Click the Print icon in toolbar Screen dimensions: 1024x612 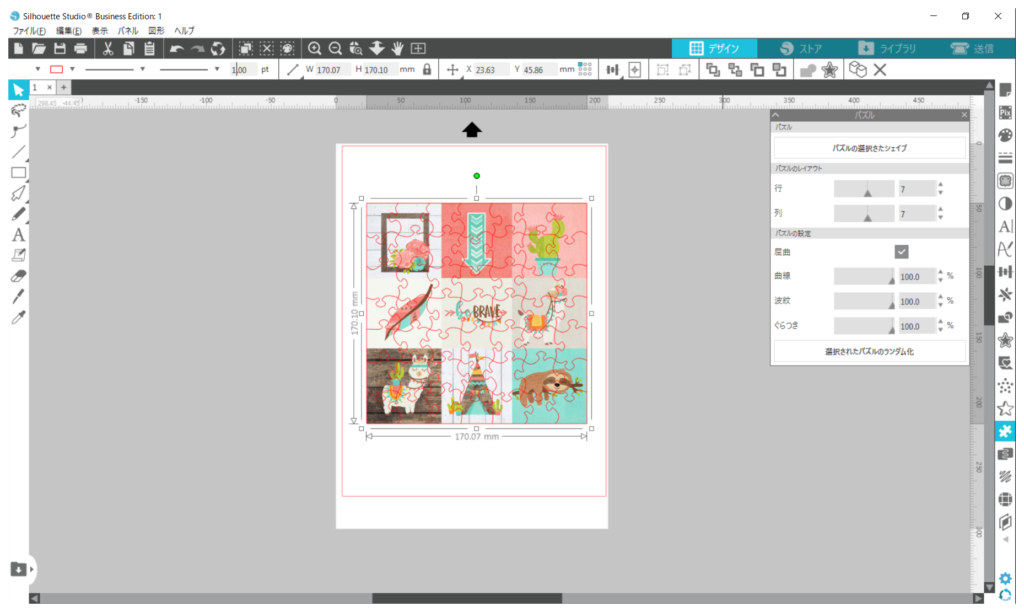coord(80,48)
